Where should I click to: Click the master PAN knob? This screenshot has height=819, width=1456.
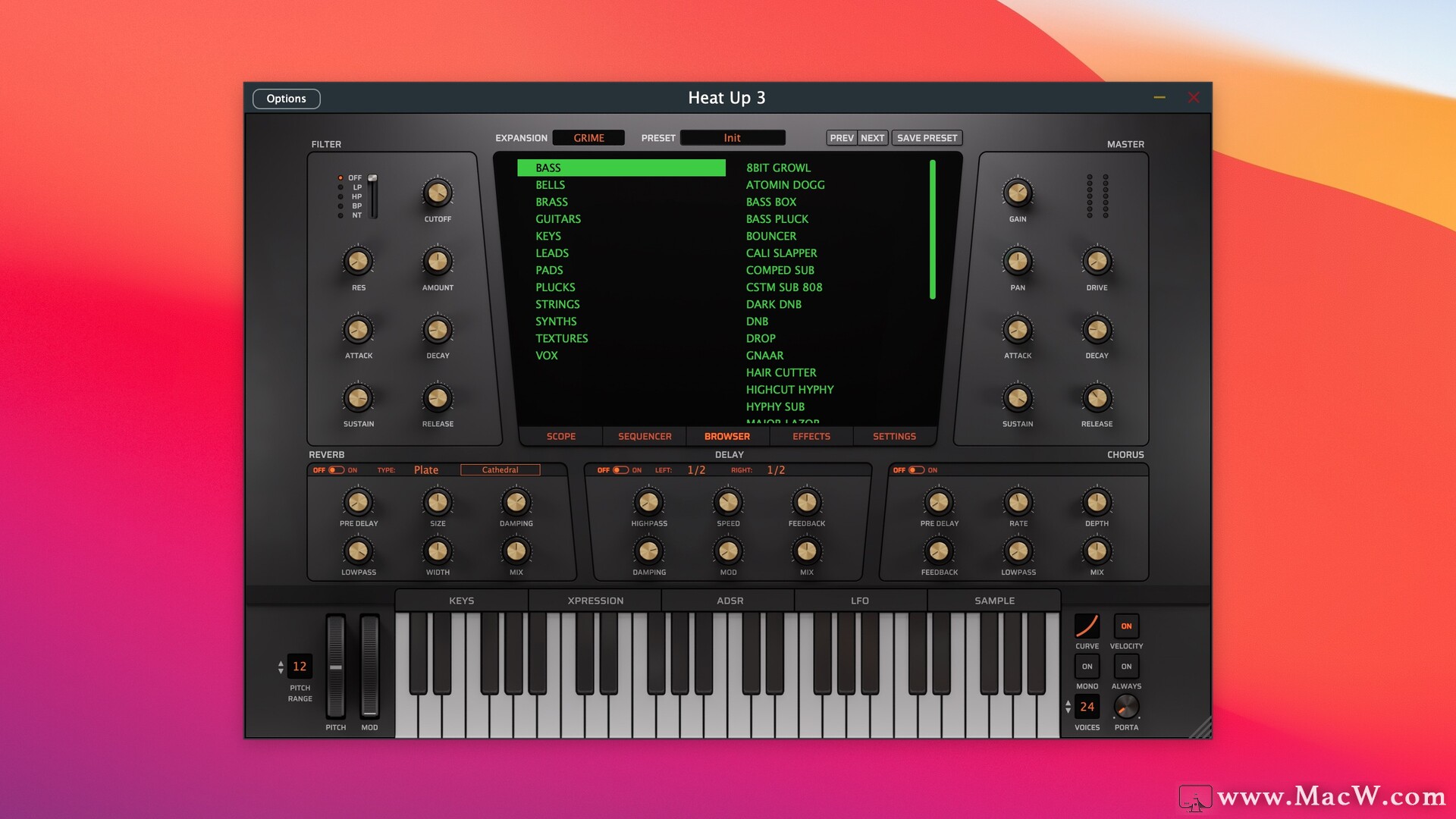[x=1018, y=262]
